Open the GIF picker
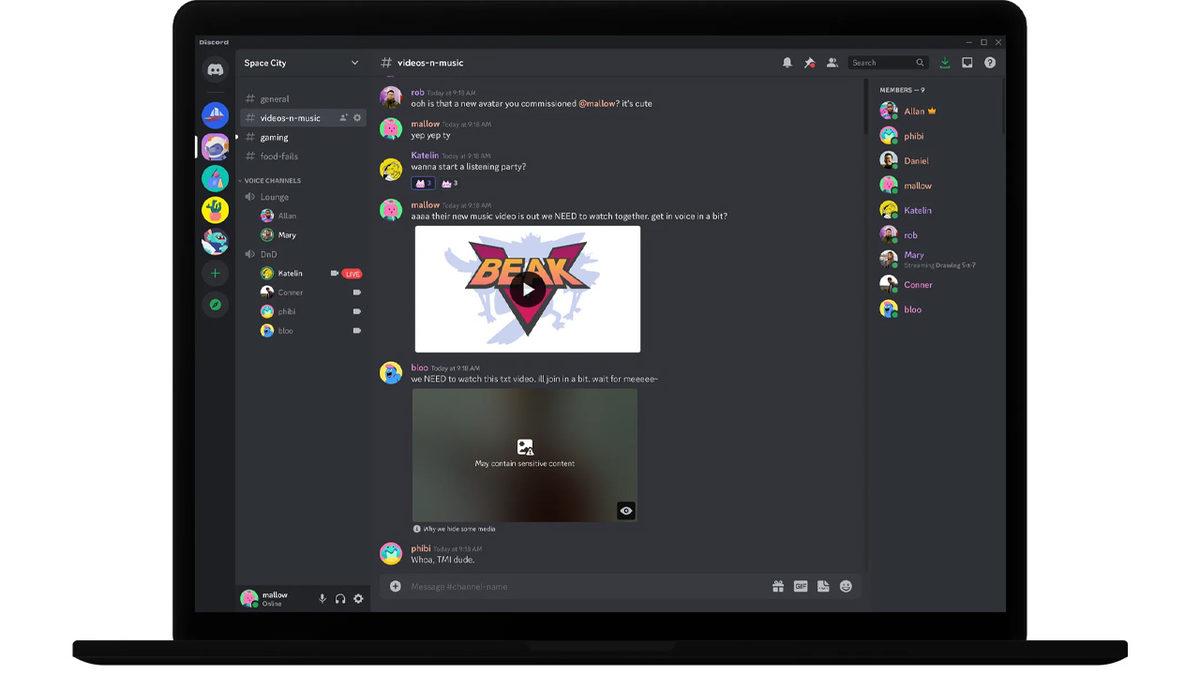The height and width of the screenshot is (675, 1200). 800,586
